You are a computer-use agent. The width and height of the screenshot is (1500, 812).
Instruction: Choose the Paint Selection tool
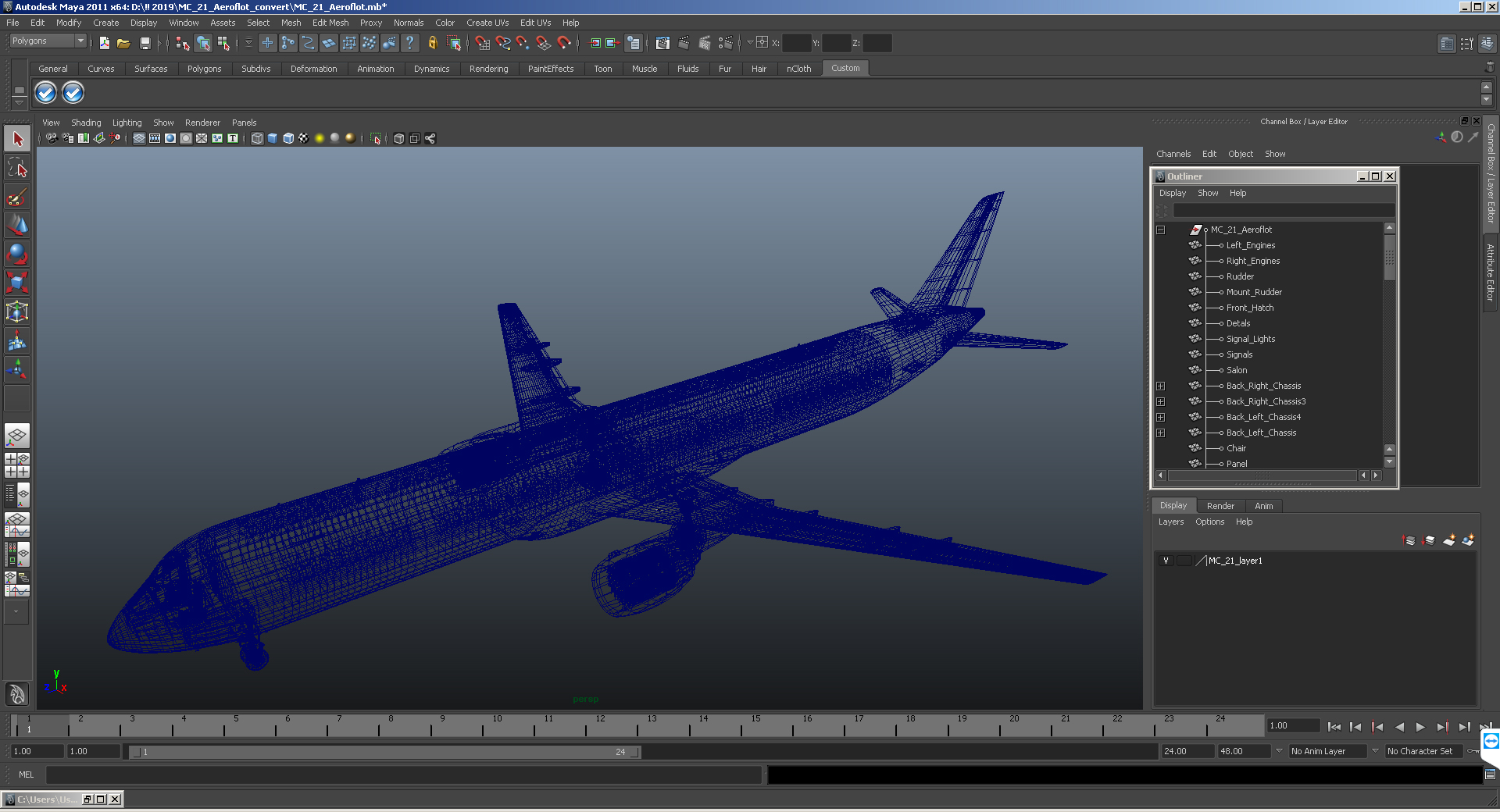(x=17, y=197)
